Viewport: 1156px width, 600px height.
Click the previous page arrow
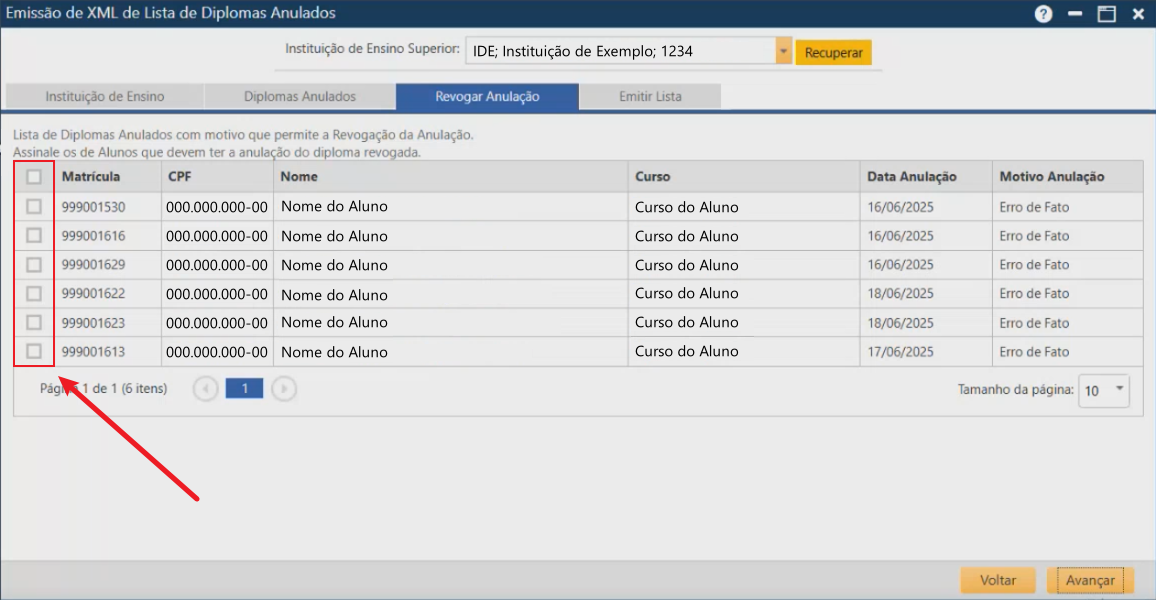tap(205, 388)
